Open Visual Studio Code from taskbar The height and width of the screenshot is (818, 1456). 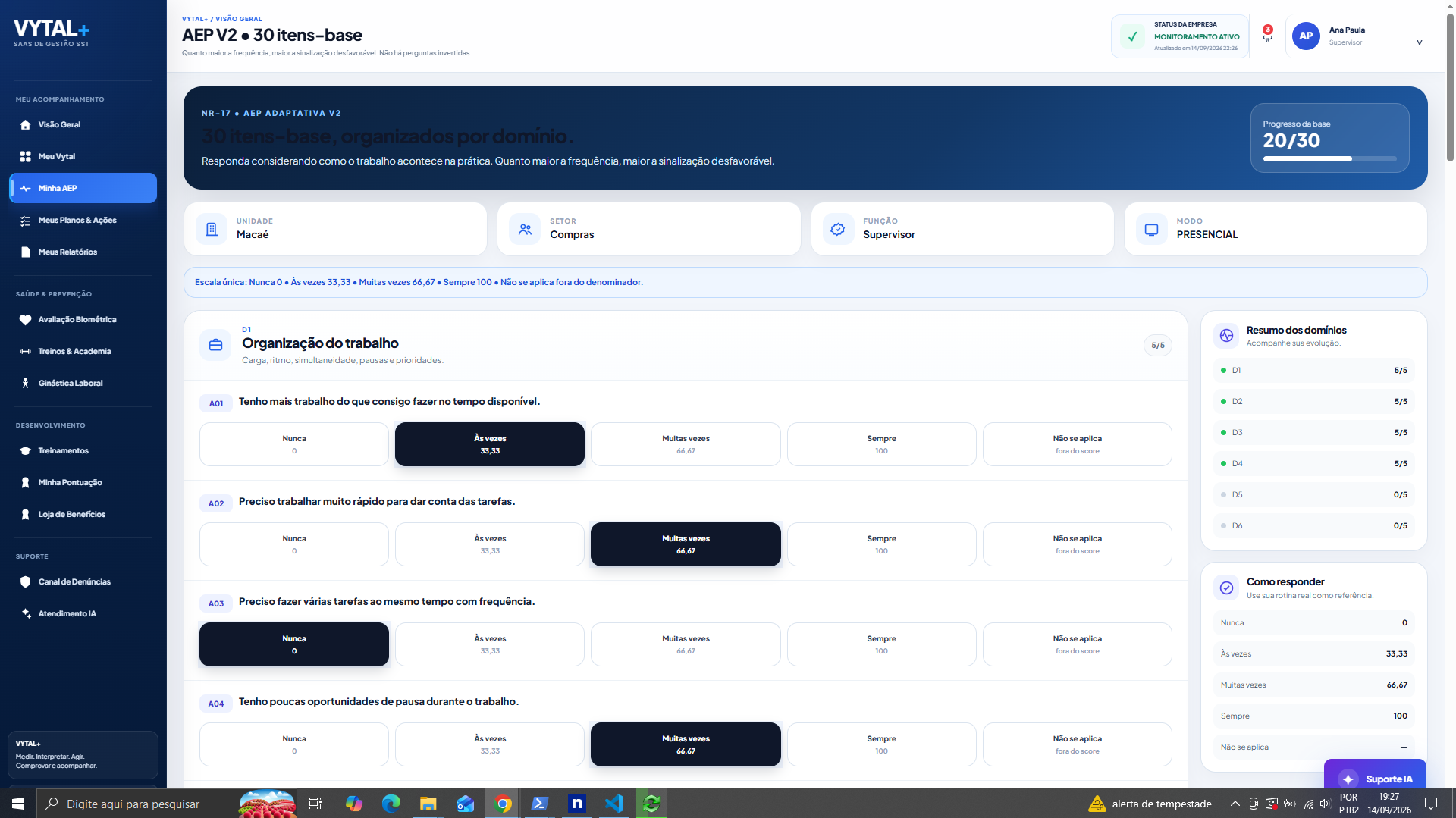[614, 804]
